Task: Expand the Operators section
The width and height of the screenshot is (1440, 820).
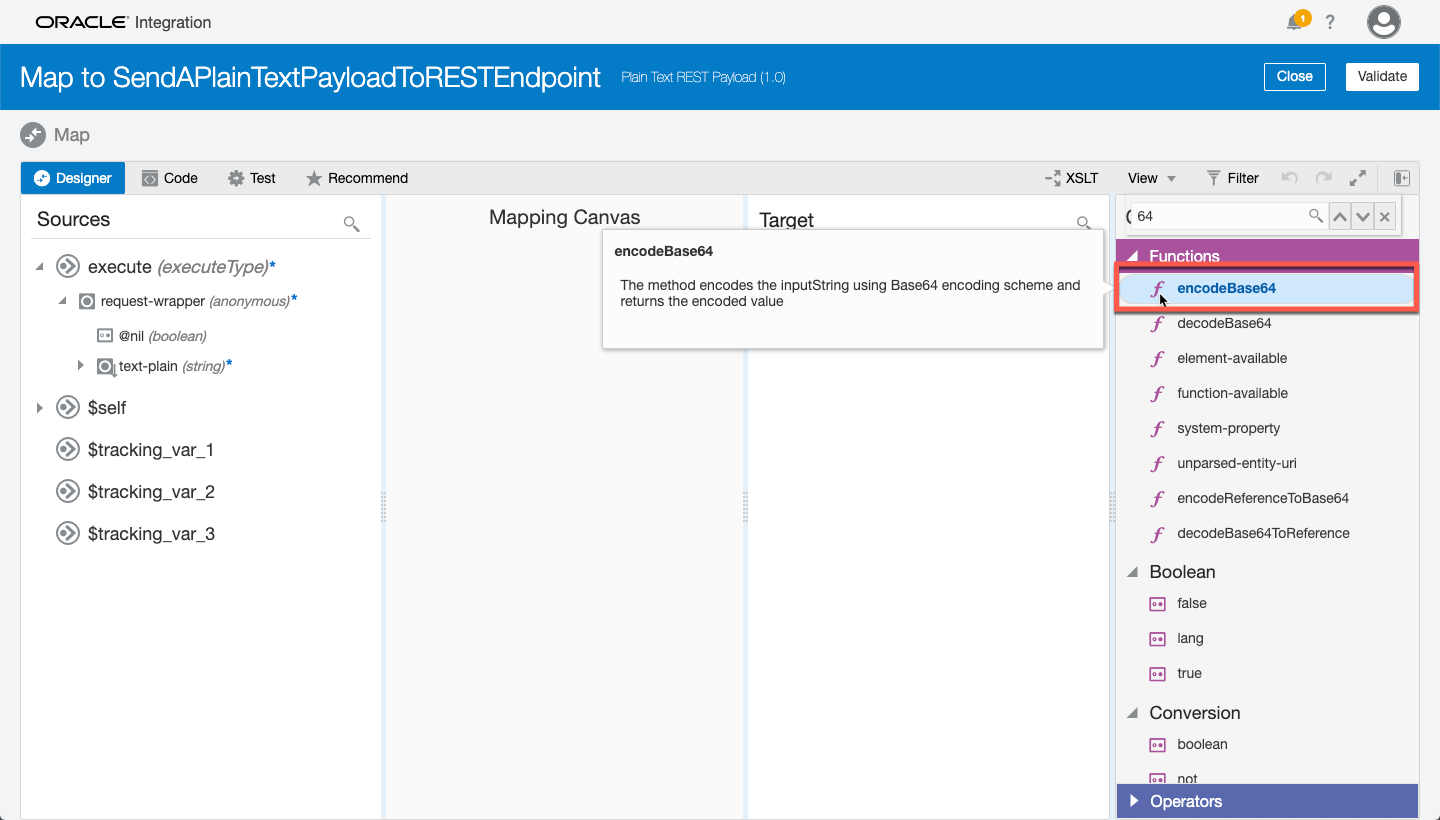Action: click(1134, 801)
